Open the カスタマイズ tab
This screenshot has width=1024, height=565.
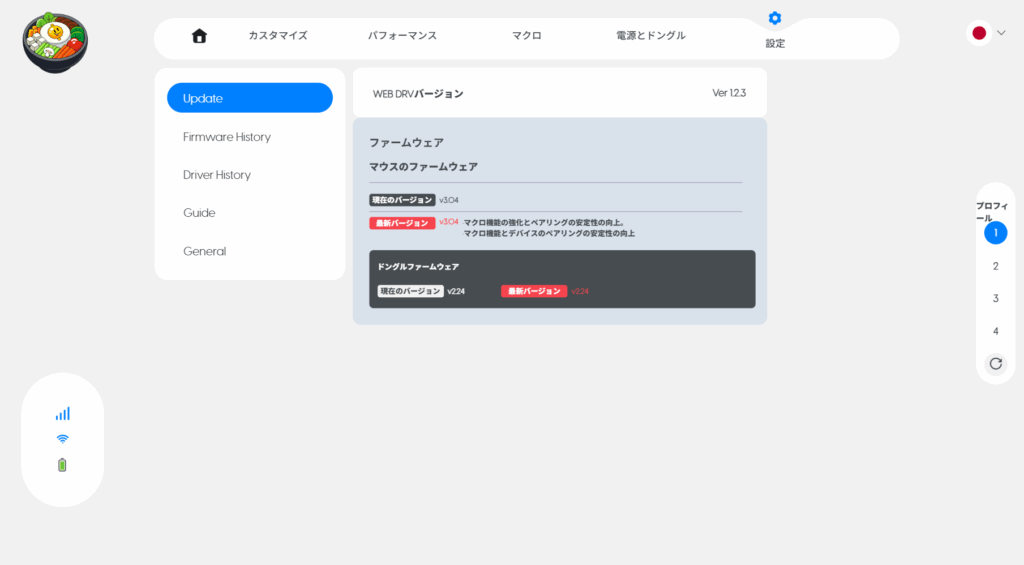tap(278, 36)
